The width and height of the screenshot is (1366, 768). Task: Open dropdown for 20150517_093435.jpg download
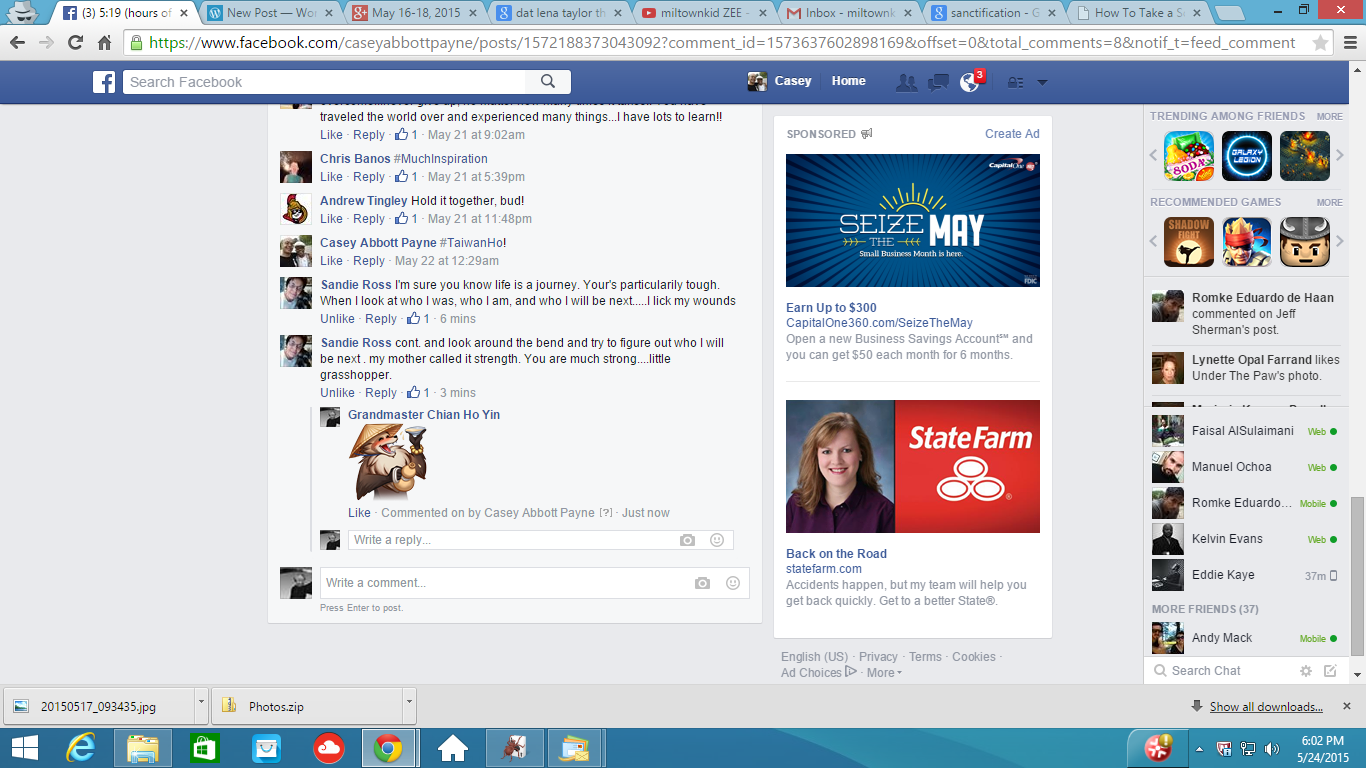point(201,706)
